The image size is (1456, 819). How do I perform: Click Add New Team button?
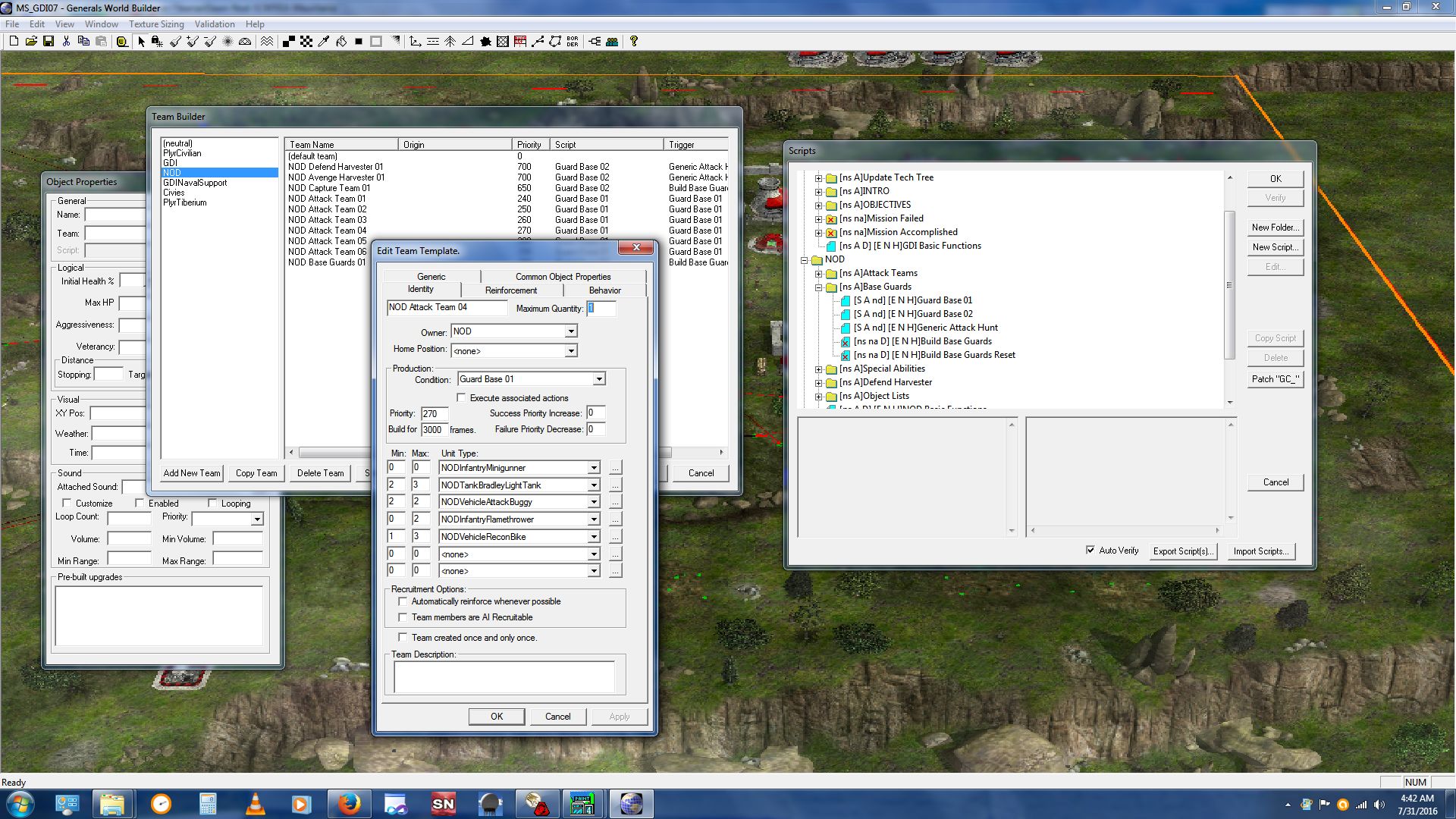(x=192, y=473)
